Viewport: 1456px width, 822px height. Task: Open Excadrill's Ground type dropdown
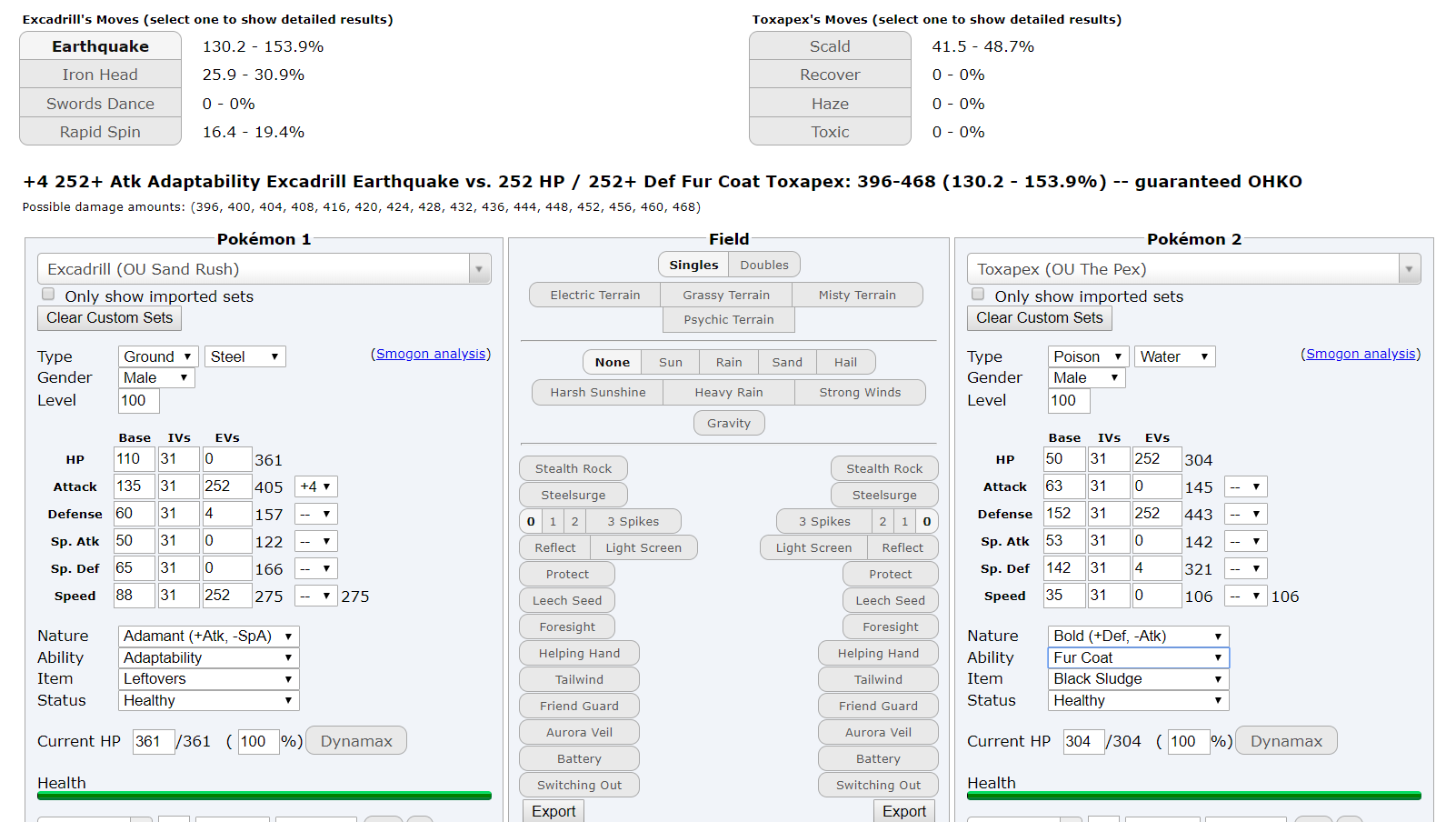tap(158, 356)
